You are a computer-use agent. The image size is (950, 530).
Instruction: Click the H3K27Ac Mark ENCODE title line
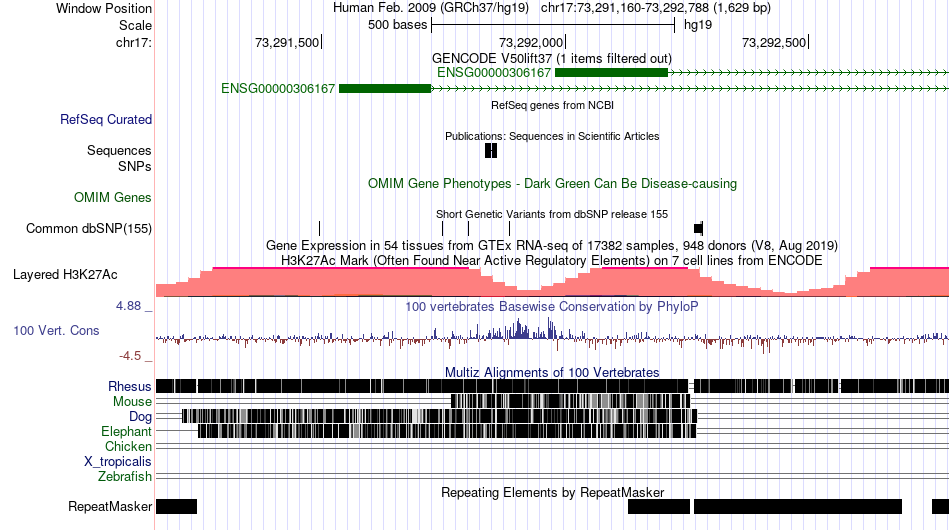pyautogui.click(x=552, y=260)
